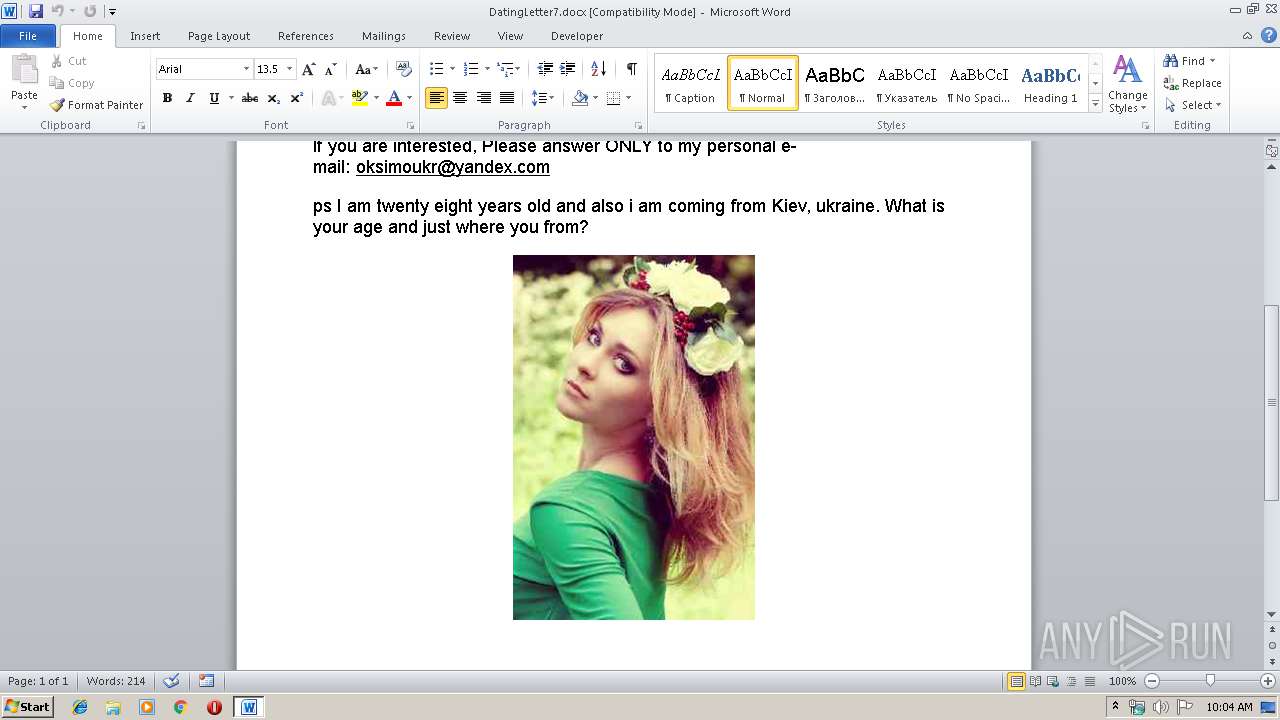Toggle superscript formatting
The image size is (1280, 720).
(x=296, y=98)
